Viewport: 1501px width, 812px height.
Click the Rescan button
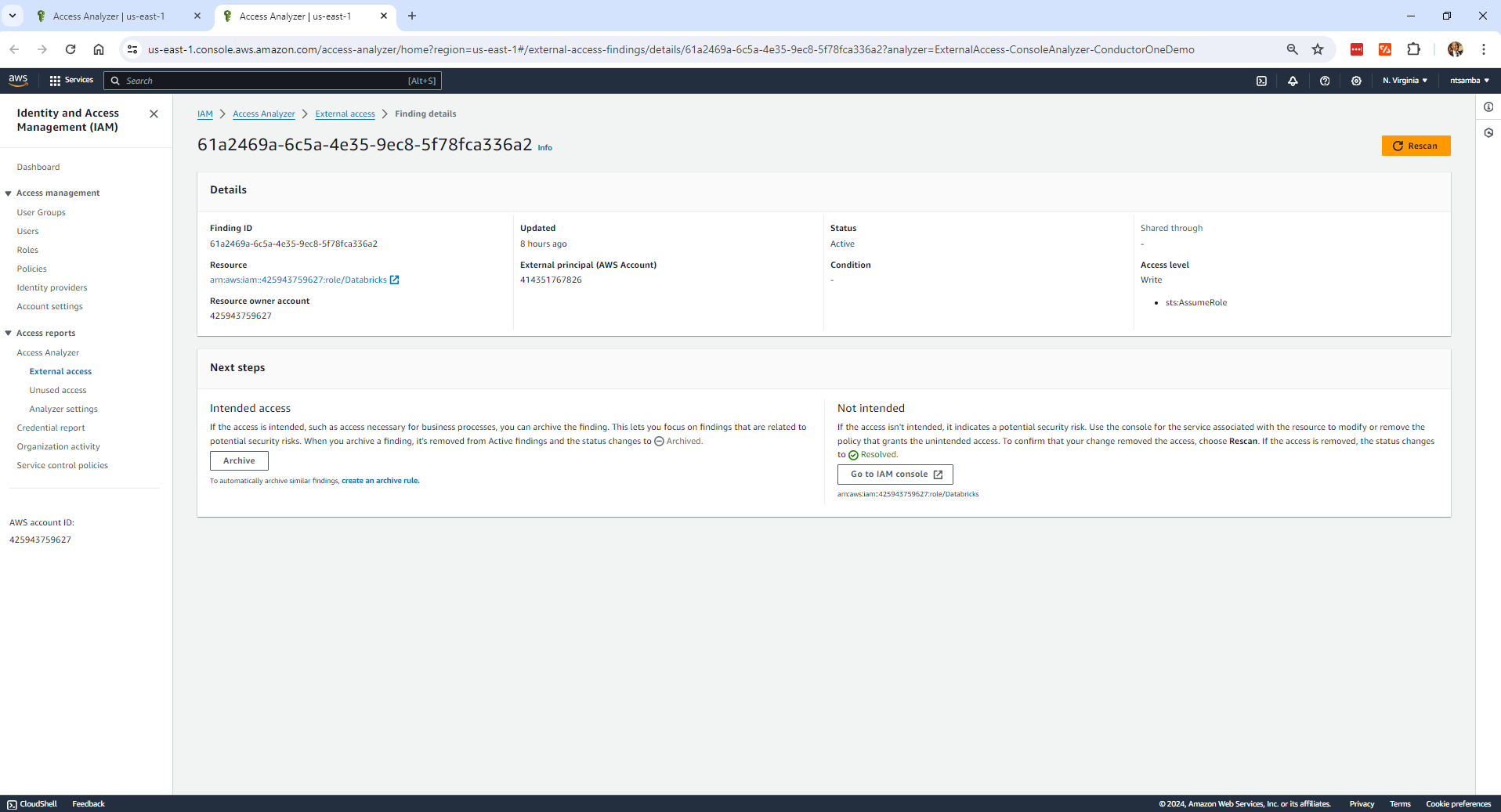point(1415,146)
